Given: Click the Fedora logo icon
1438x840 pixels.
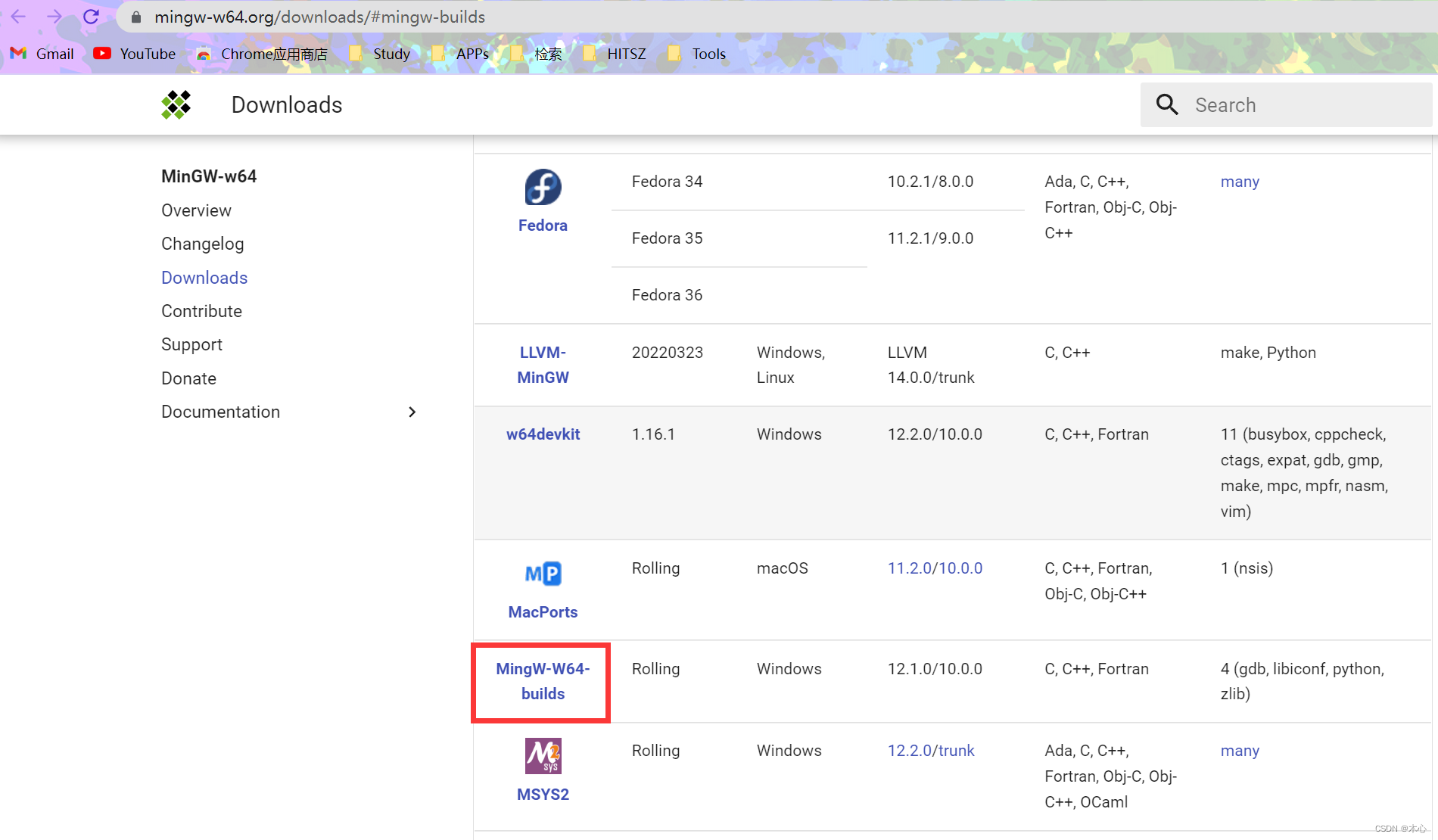Looking at the screenshot, I should [x=543, y=188].
